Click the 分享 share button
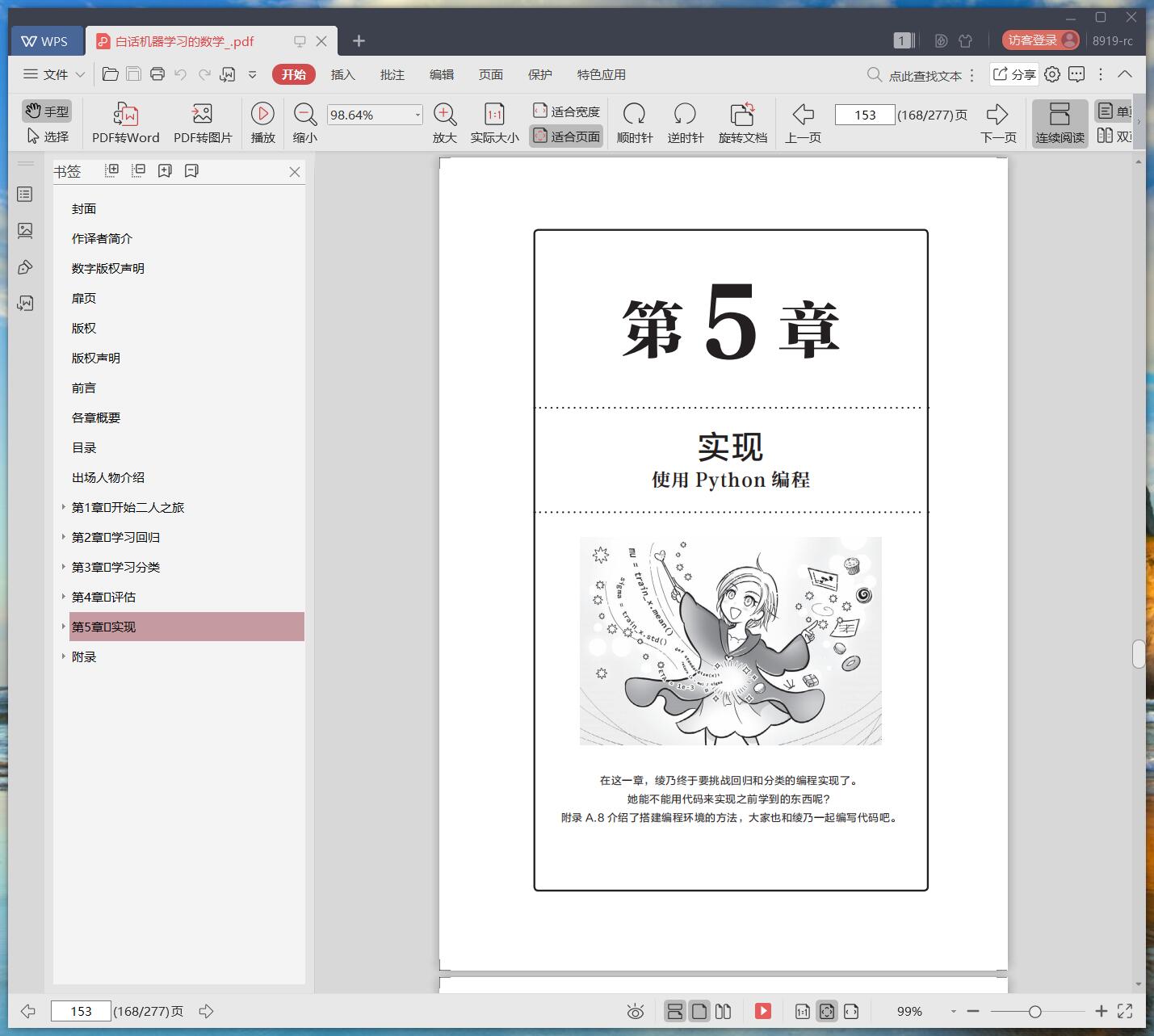Screen dimensions: 1154x1036 click(x=1014, y=74)
